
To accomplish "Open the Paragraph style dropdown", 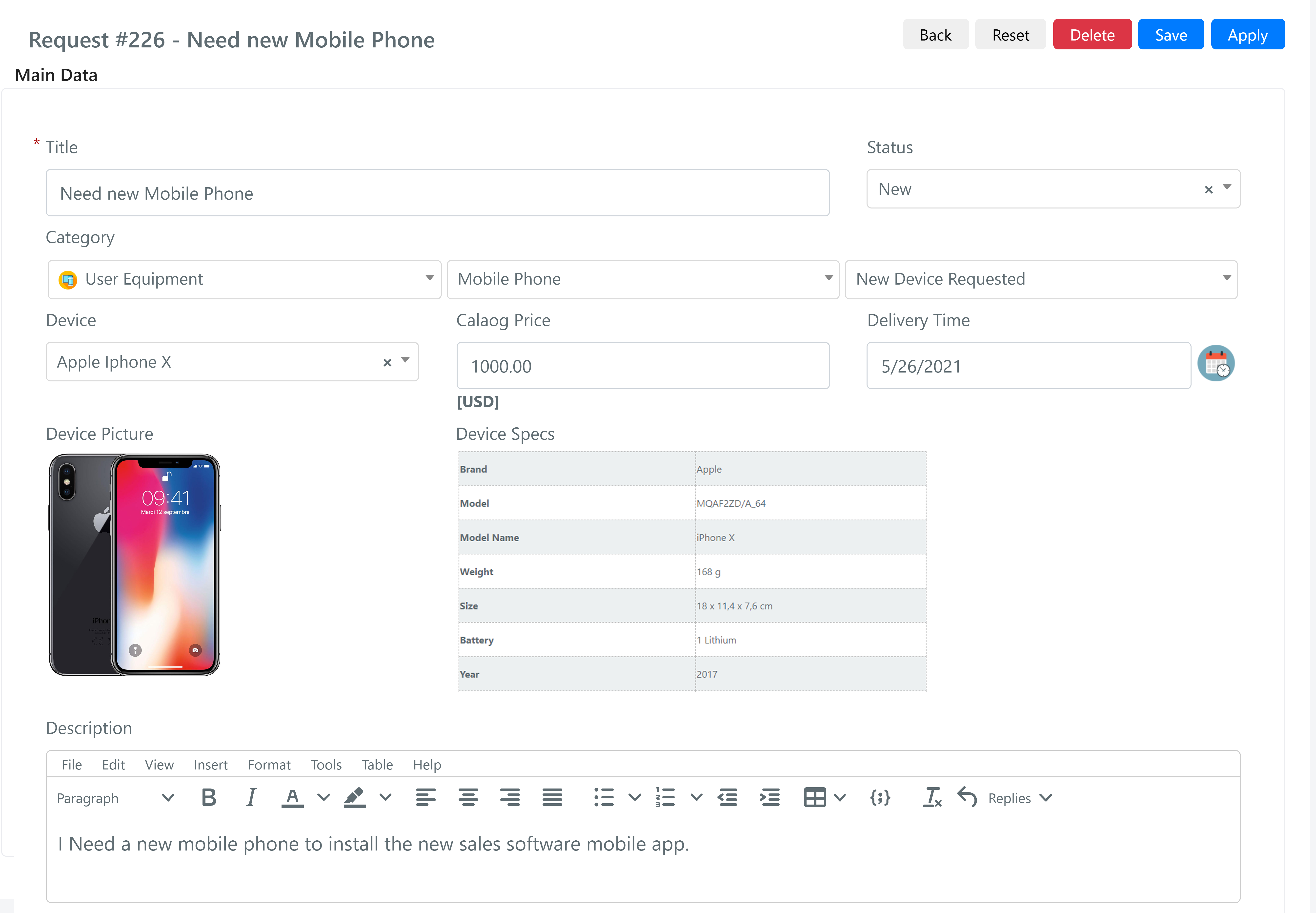I will coord(114,798).
